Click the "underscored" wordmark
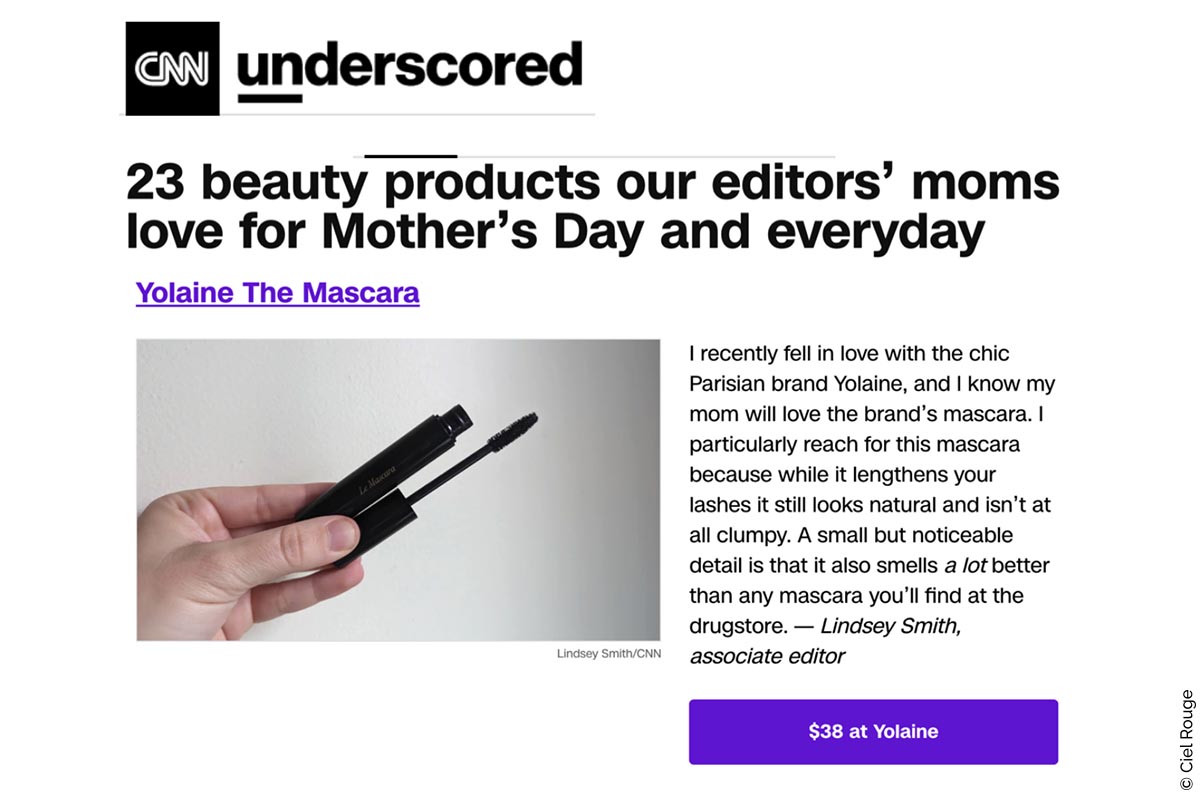The height and width of the screenshot is (800, 1200). [x=409, y=64]
